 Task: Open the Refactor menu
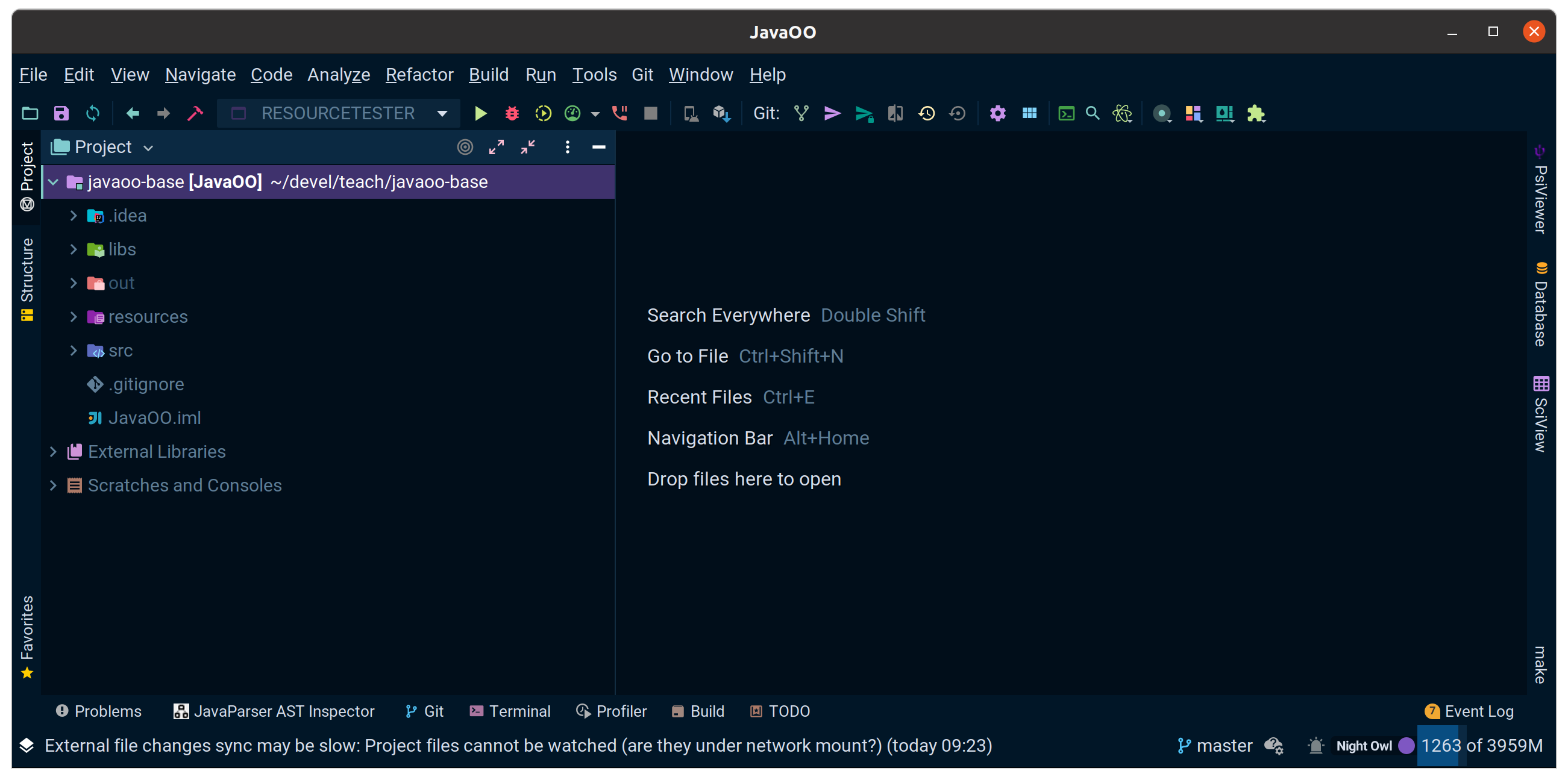tap(419, 75)
